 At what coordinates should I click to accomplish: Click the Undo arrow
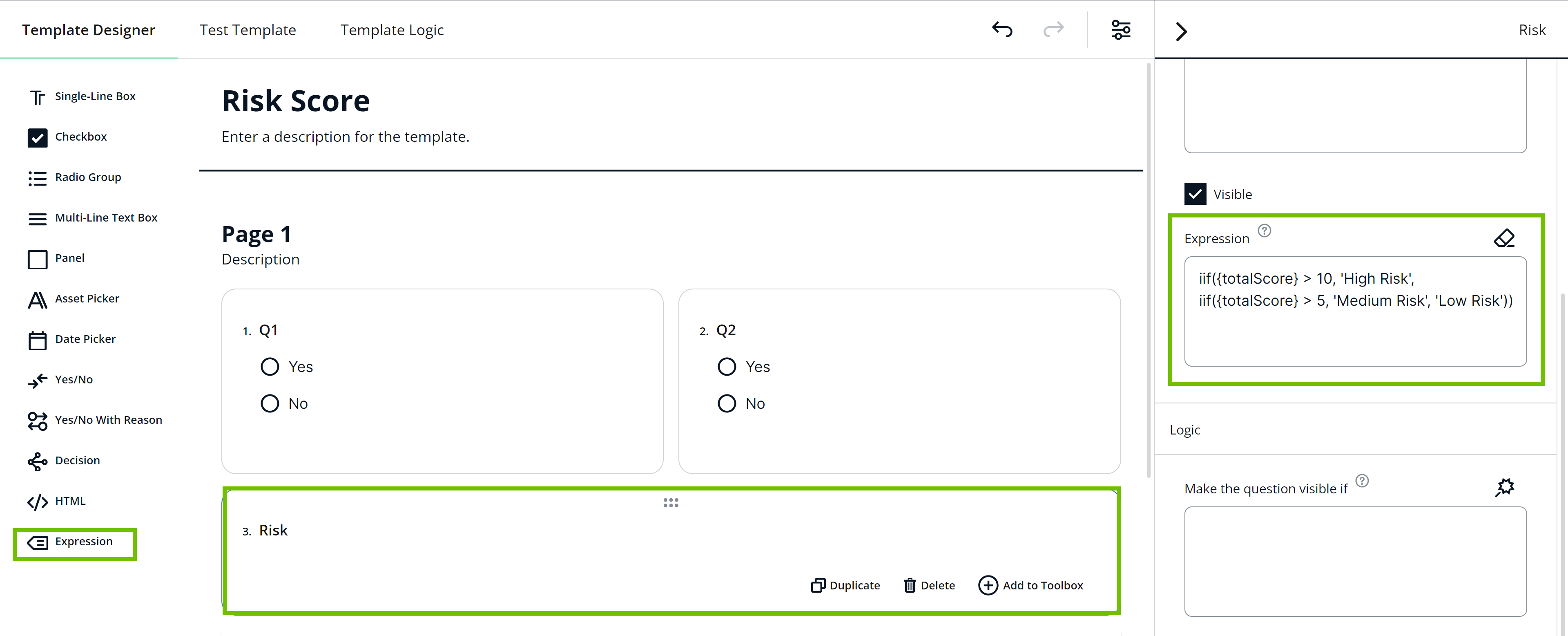click(x=1001, y=29)
